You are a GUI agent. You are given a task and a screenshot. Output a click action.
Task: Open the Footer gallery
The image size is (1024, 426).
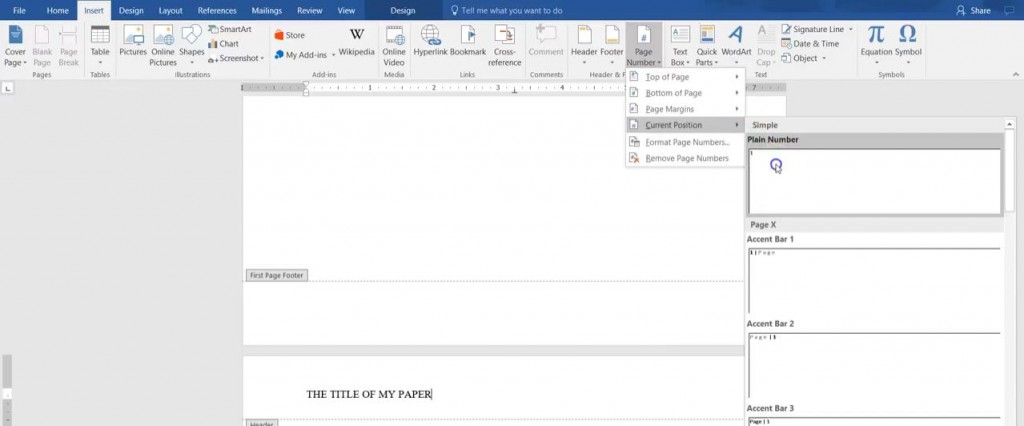click(612, 46)
